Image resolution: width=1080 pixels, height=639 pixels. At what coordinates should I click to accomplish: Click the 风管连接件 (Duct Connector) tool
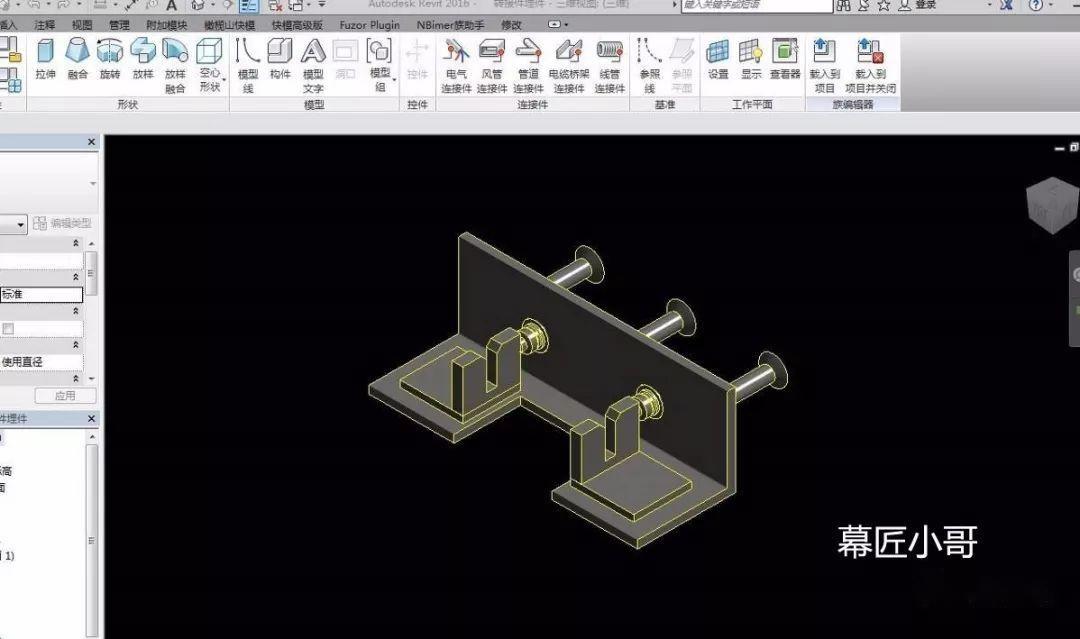(x=492, y=66)
